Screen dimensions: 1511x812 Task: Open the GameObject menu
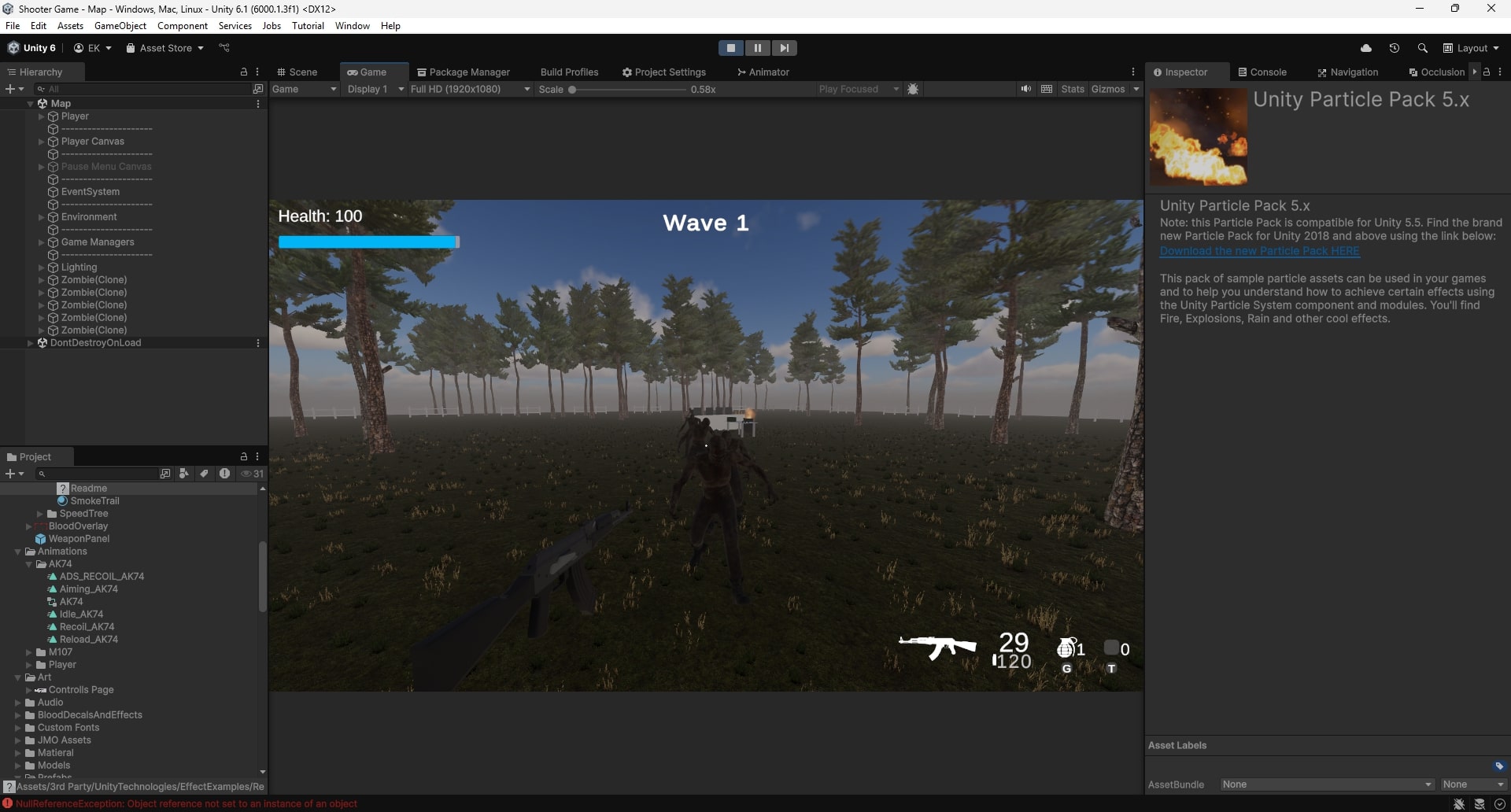(120, 26)
